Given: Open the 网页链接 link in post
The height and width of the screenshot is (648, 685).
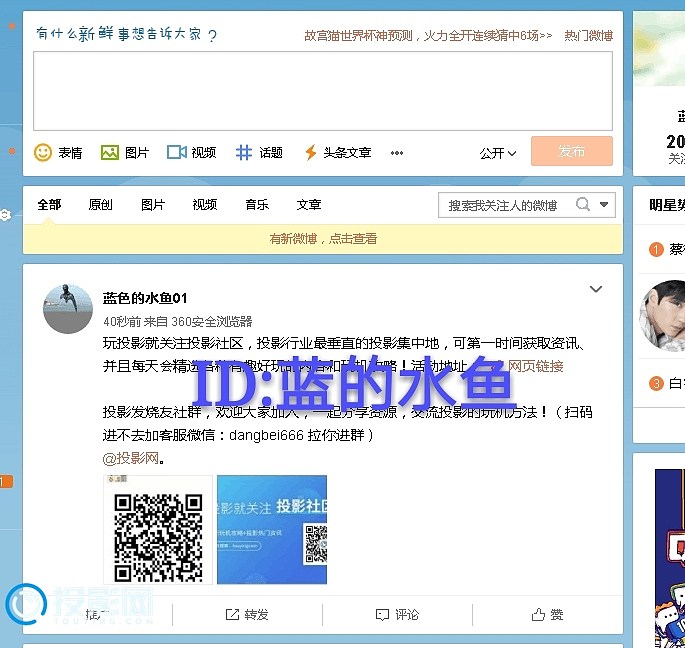Looking at the screenshot, I should (535, 366).
